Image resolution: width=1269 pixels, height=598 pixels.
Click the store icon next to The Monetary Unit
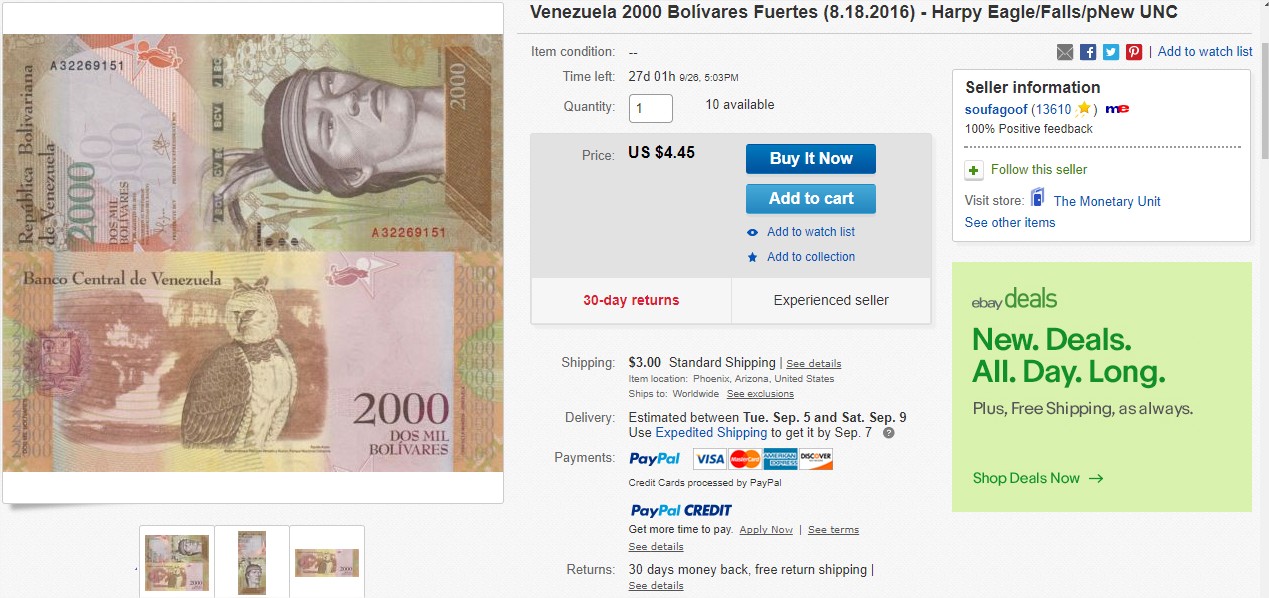pyautogui.click(x=1037, y=198)
